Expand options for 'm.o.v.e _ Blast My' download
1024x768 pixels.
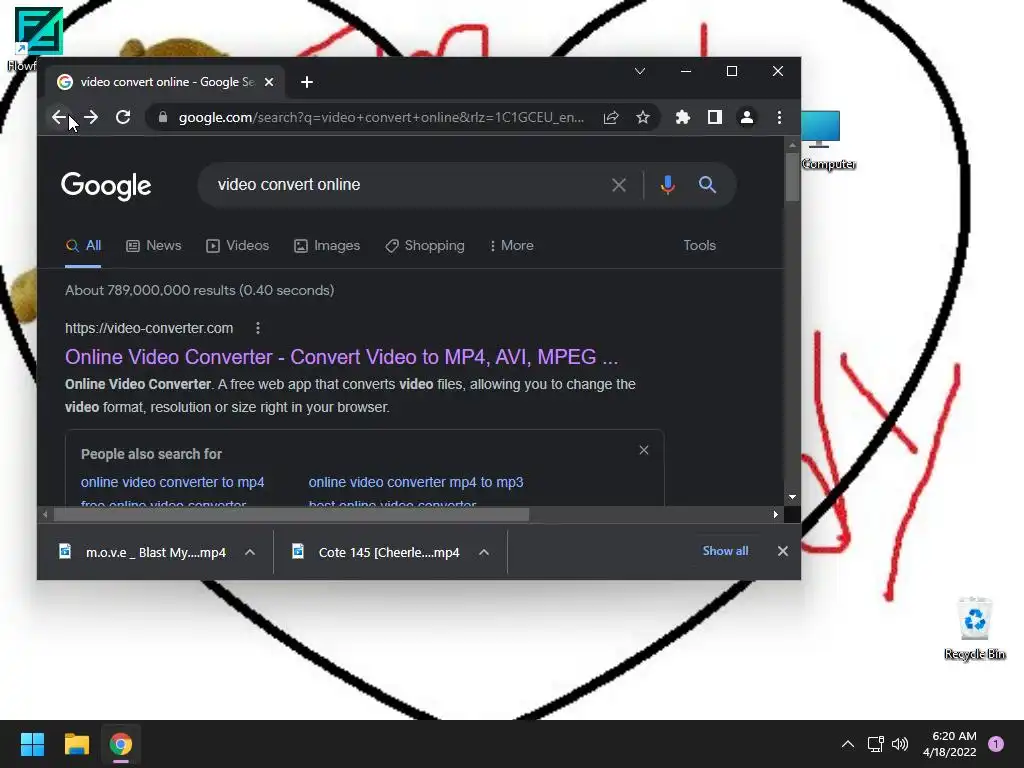pos(249,552)
